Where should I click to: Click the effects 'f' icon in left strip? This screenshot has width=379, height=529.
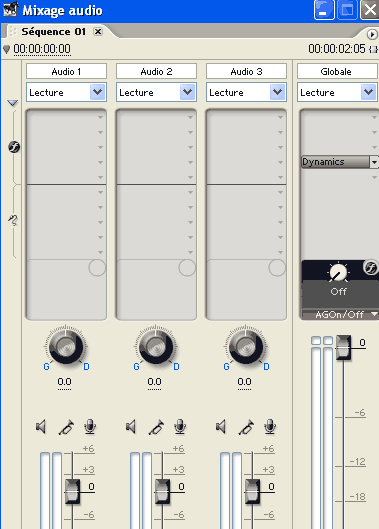(x=14, y=147)
